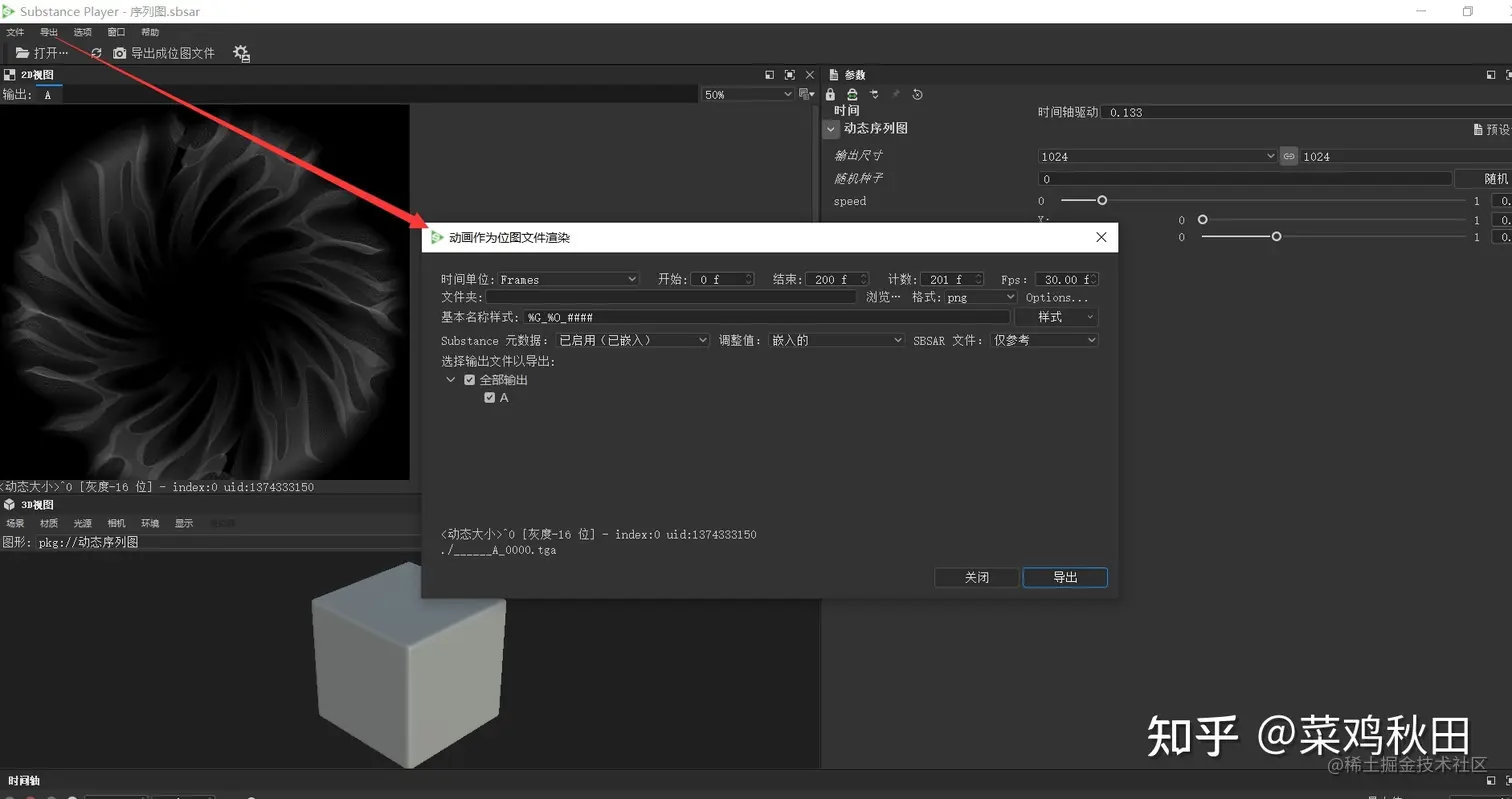This screenshot has width=1512, height=799.
Task: Click the 预设 preset document icon
Action: 1478,130
